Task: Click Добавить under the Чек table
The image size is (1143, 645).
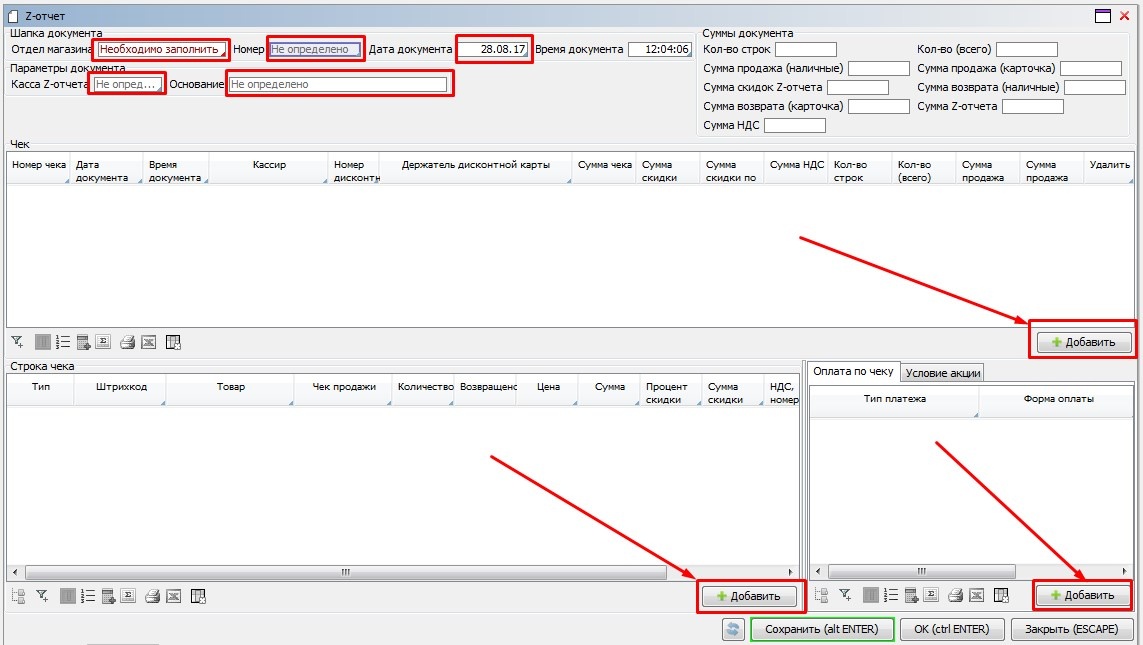Action: (x=1083, y=342)
